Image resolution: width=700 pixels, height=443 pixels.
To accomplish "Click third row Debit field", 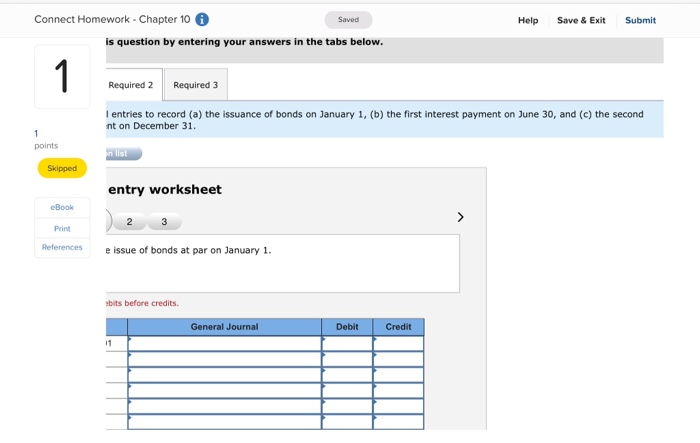I will (x=347, y=375).
